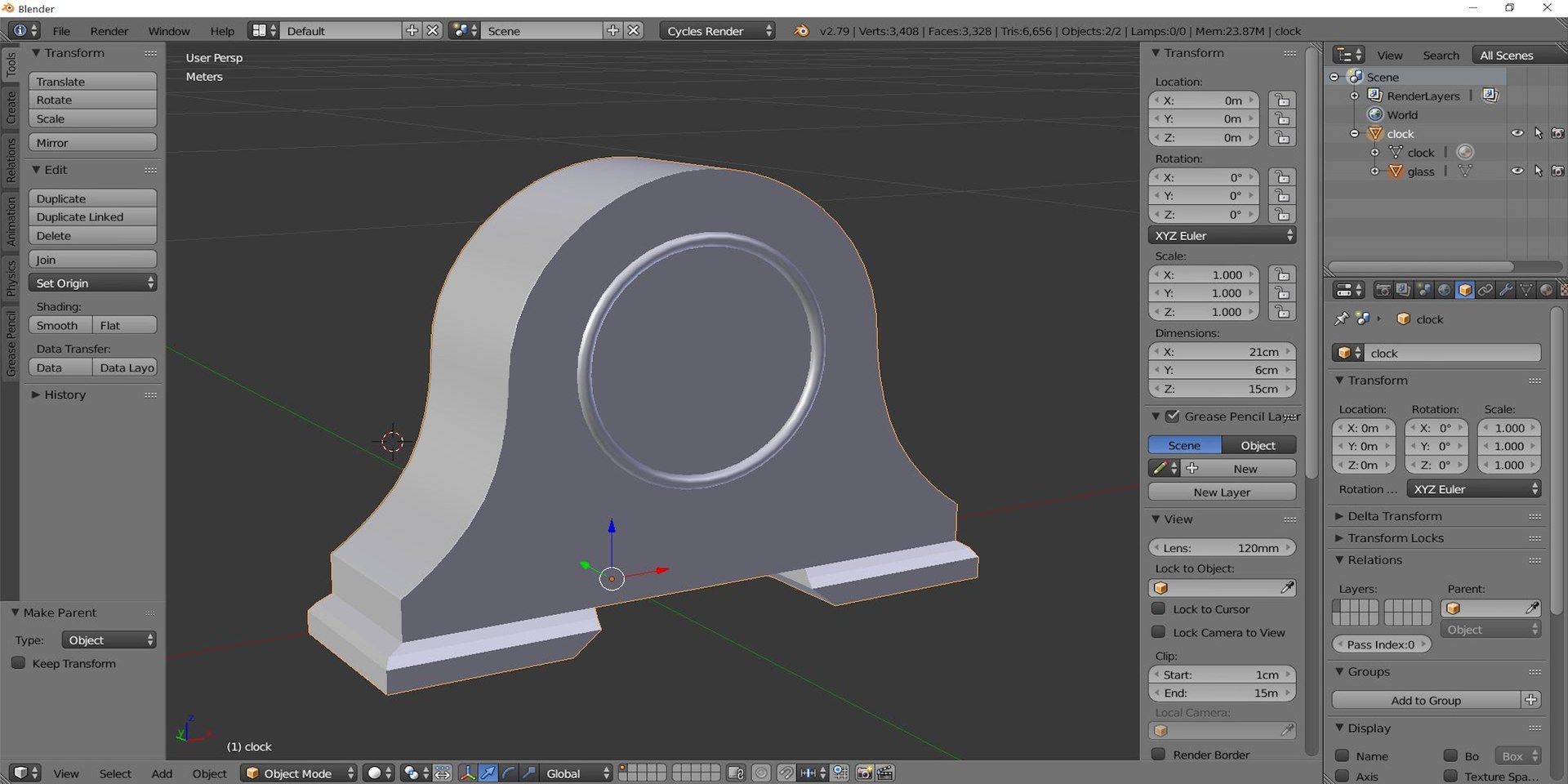
Task: Click the Duplicate Linked button
Action: click(x=92, y=216)
